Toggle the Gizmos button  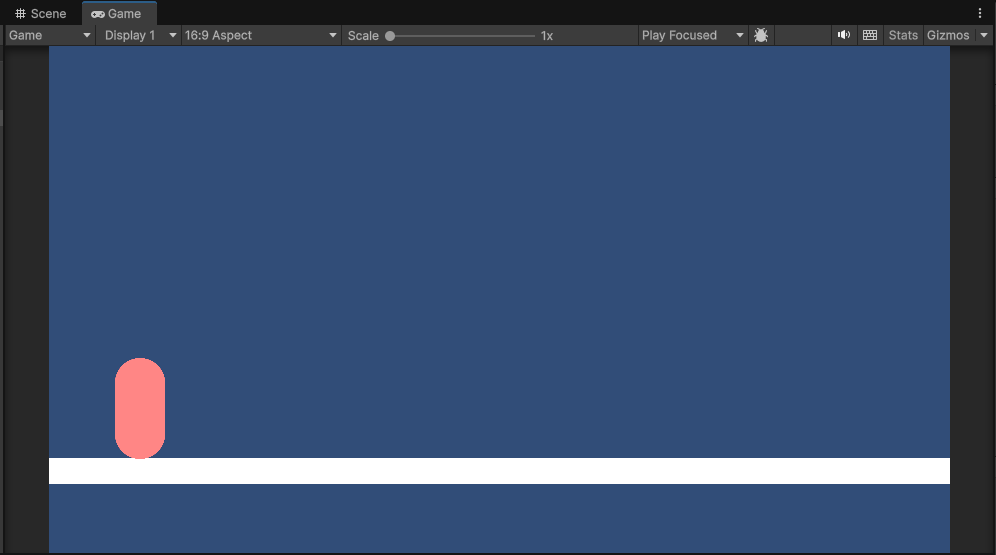coord(947,35)
